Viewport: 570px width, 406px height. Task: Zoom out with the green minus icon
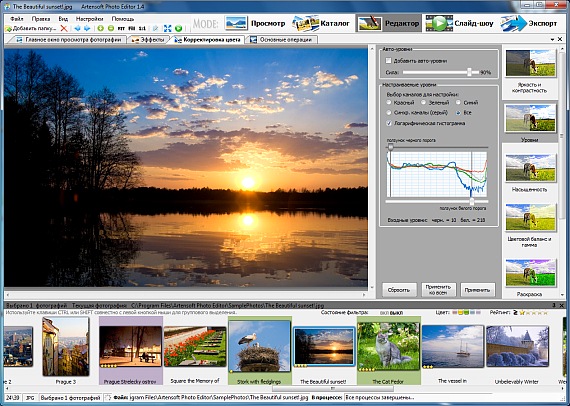(x=111, y=28)
